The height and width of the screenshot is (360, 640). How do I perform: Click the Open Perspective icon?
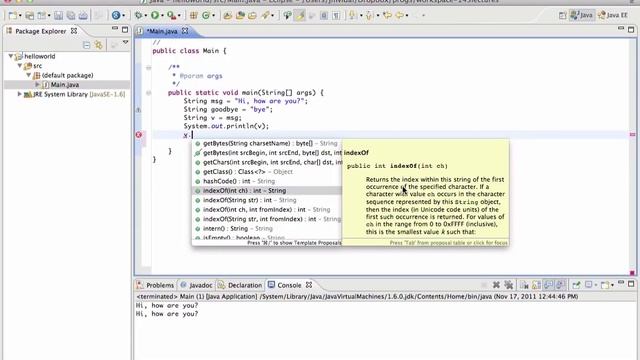click(562, 16)
